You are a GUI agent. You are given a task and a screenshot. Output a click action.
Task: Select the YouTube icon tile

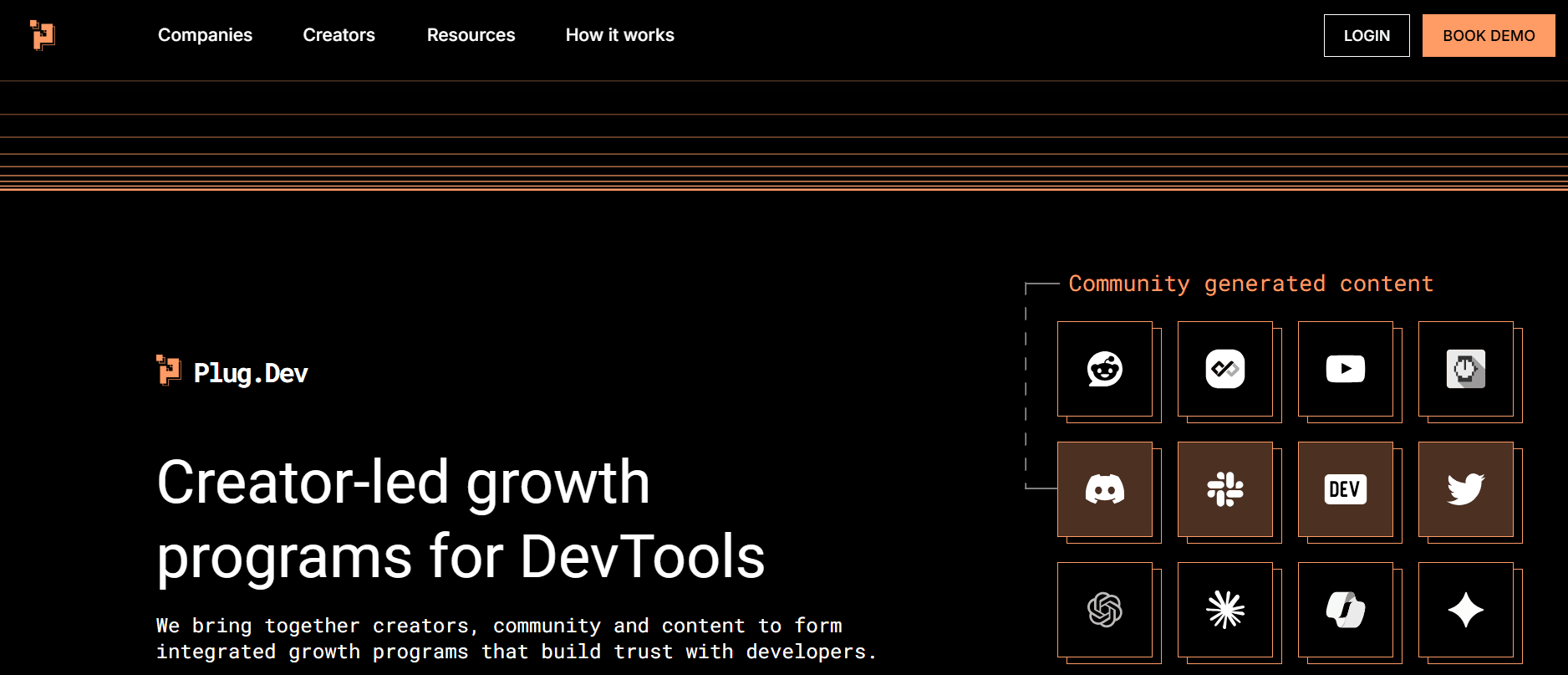pyautogui.click(x=1346, y=369)
